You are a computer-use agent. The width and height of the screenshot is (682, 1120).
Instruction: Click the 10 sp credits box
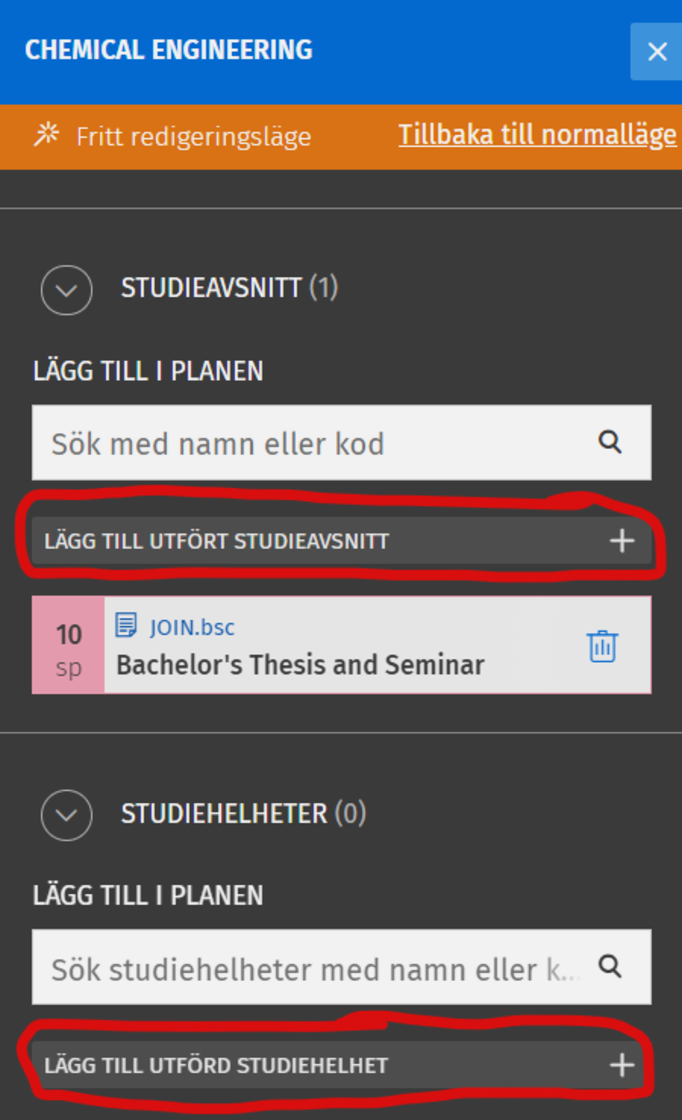point(68,646)
